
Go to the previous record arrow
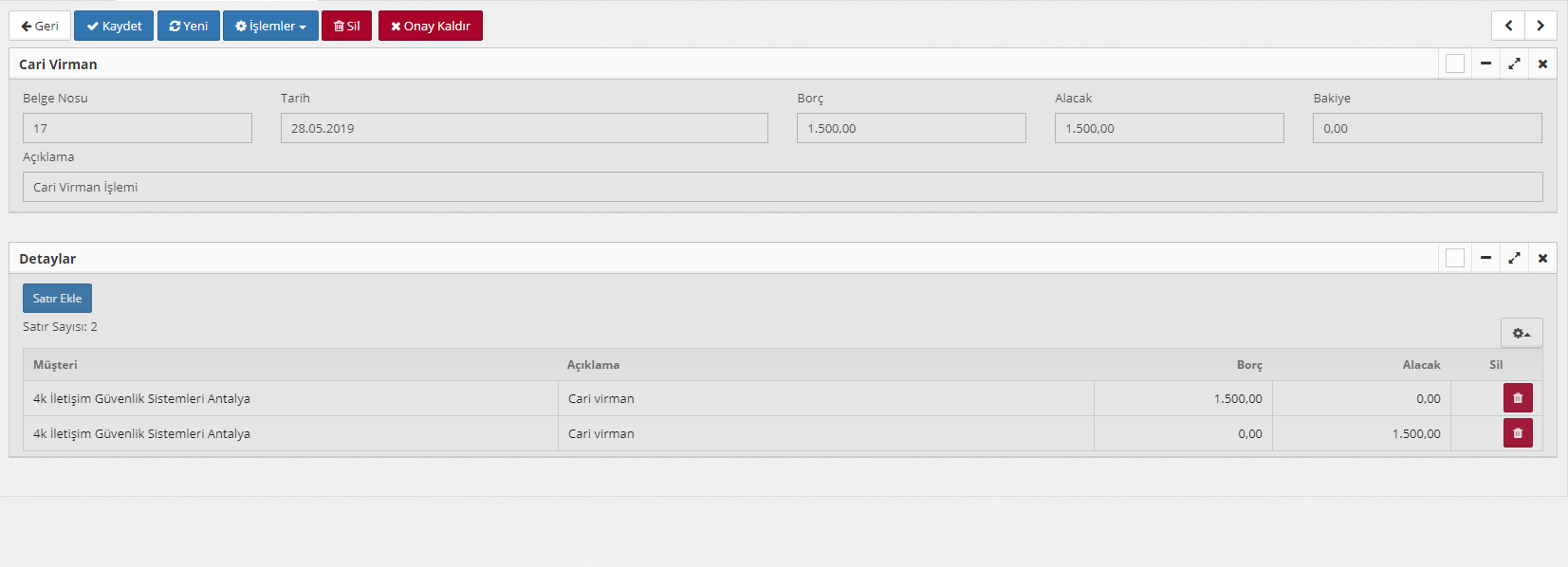coord(1508,26)
